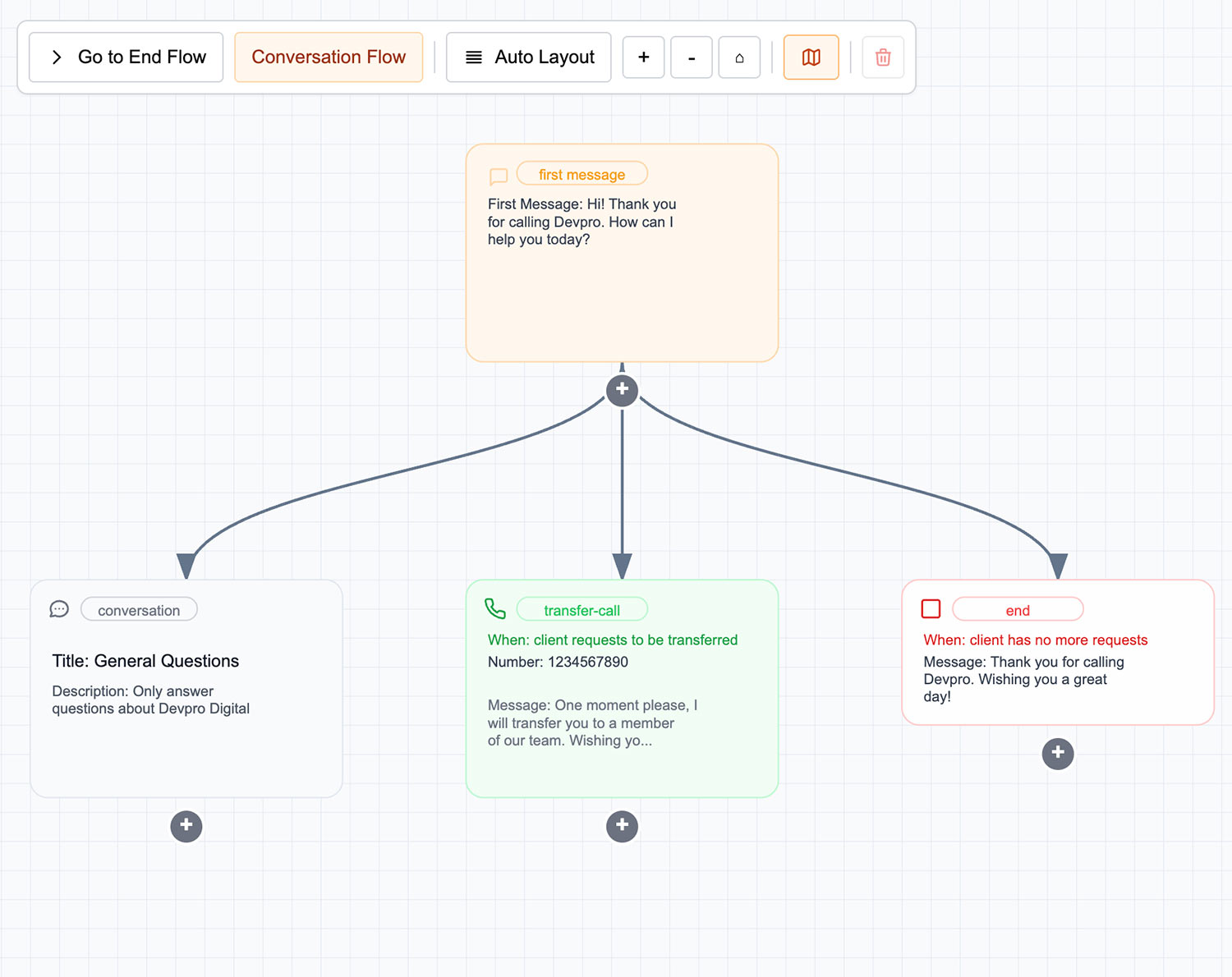Click the Auto Layout button
Image resolution: width=1232 pixels, height=977 pixels.
(529, 57)
